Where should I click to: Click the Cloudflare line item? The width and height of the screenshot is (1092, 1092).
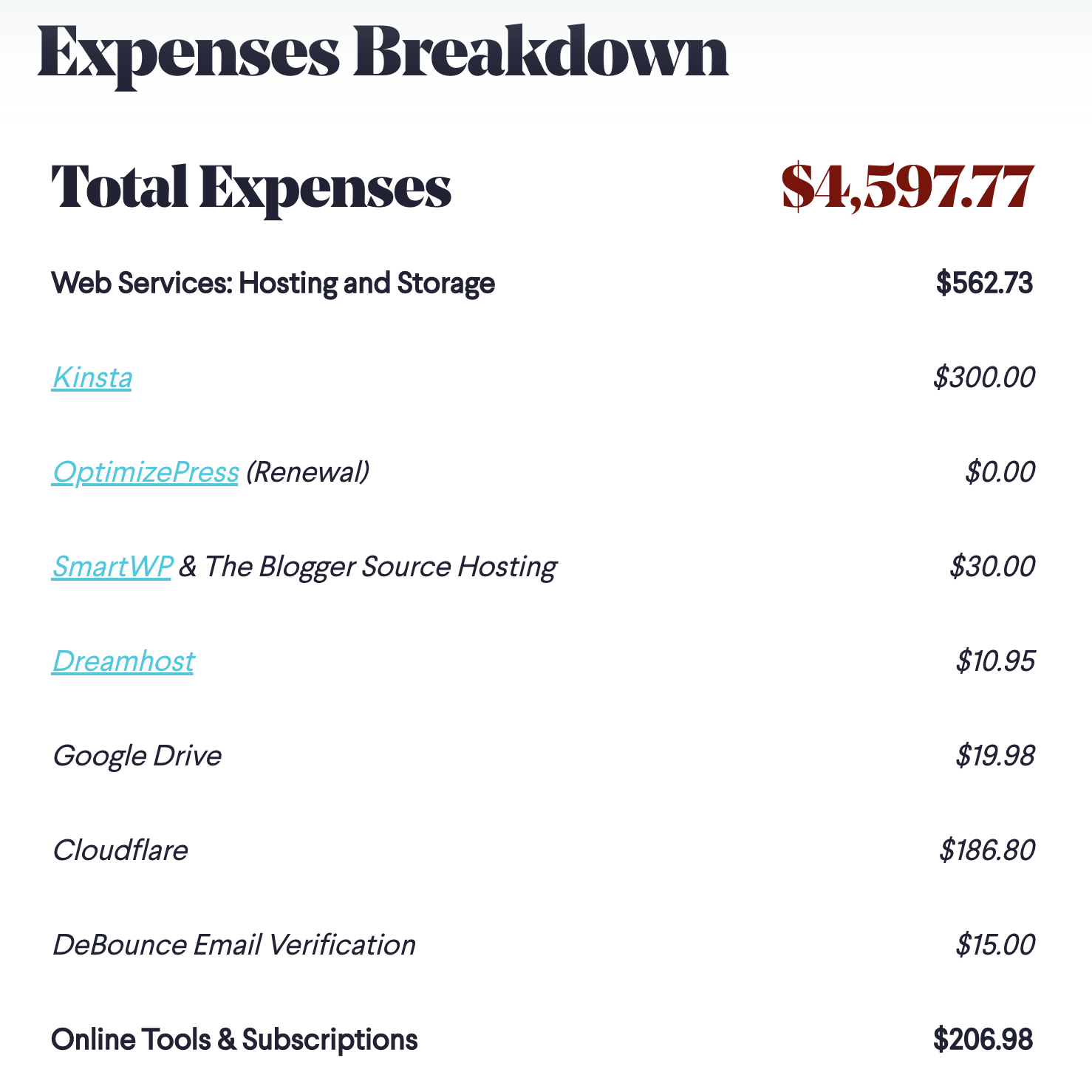pos(120,850)
